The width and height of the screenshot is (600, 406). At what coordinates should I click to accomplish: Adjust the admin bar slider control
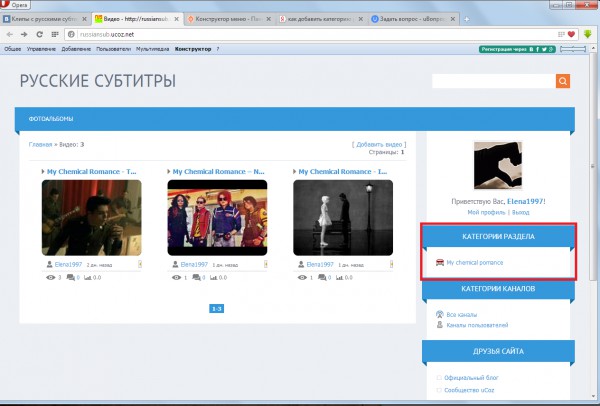tap(573, 49)
